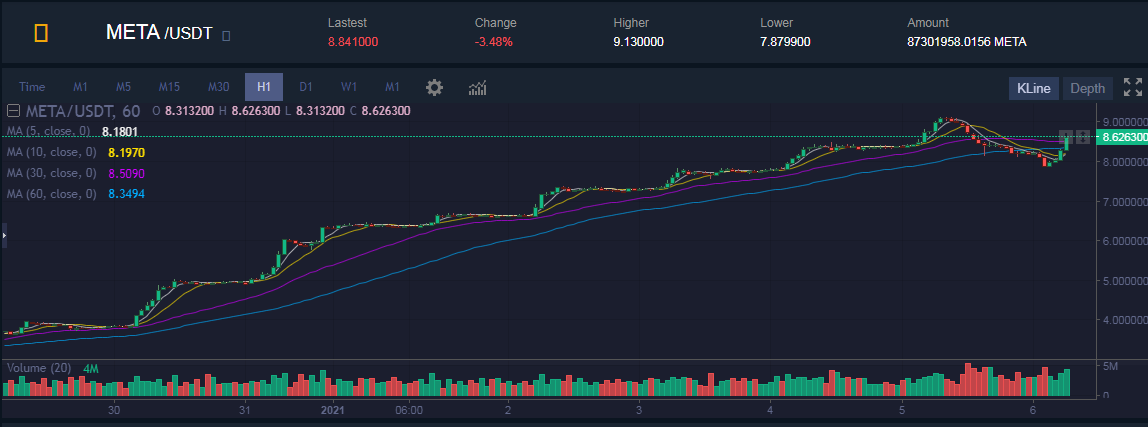This screenshot has width=1148, height=427.
Task: Click the change value -3.48%
Action: pyautogui.click(x=493, y=42)
